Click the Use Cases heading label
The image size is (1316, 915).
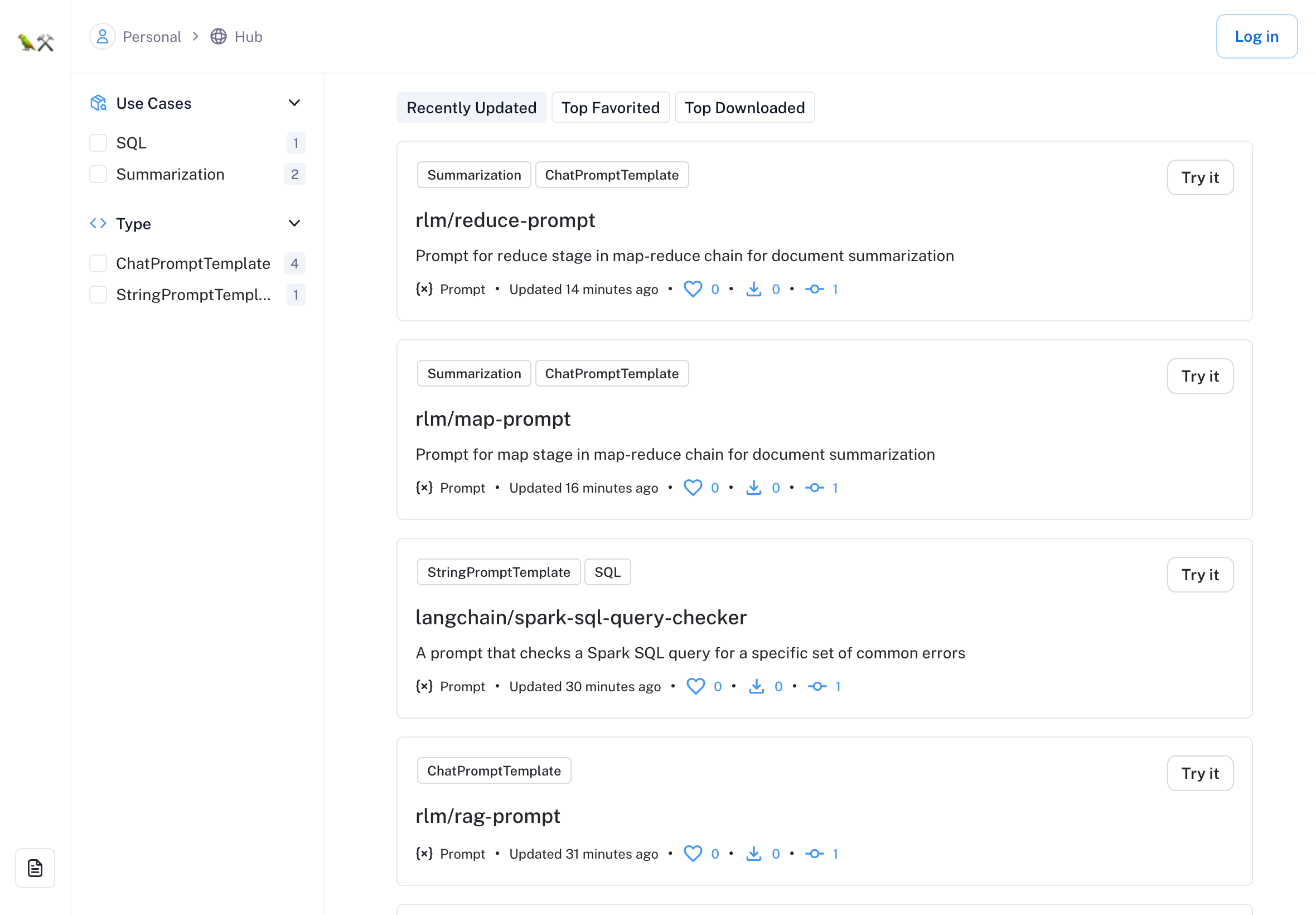153,103
